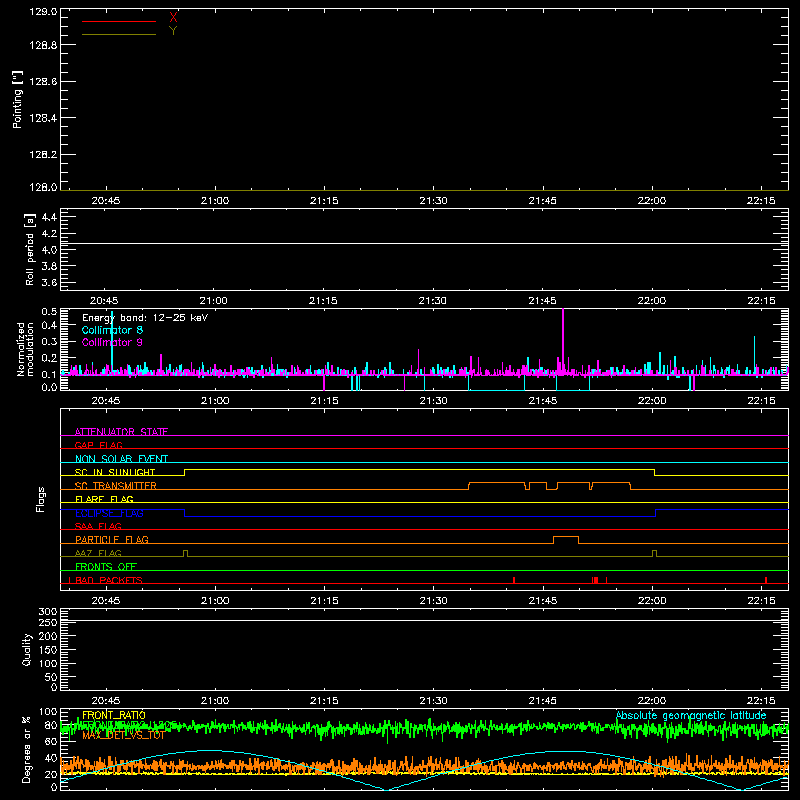Click the SAA_FLAG label
800x800 pixels.
tap(98, 526)
